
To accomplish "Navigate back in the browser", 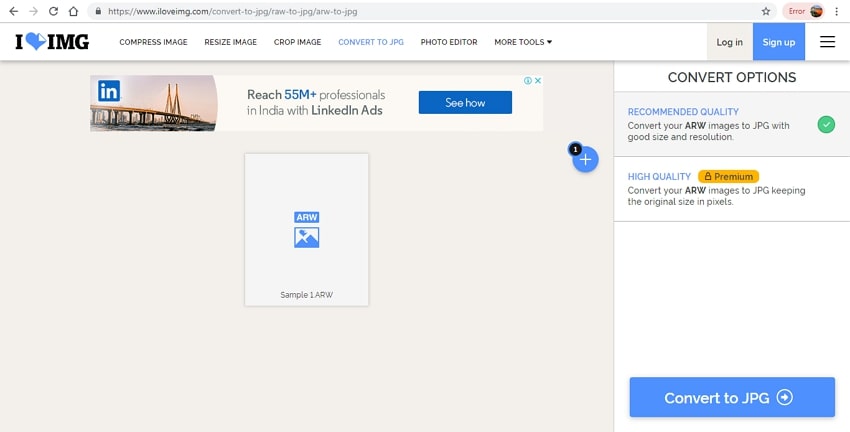I will pos(12,11).
